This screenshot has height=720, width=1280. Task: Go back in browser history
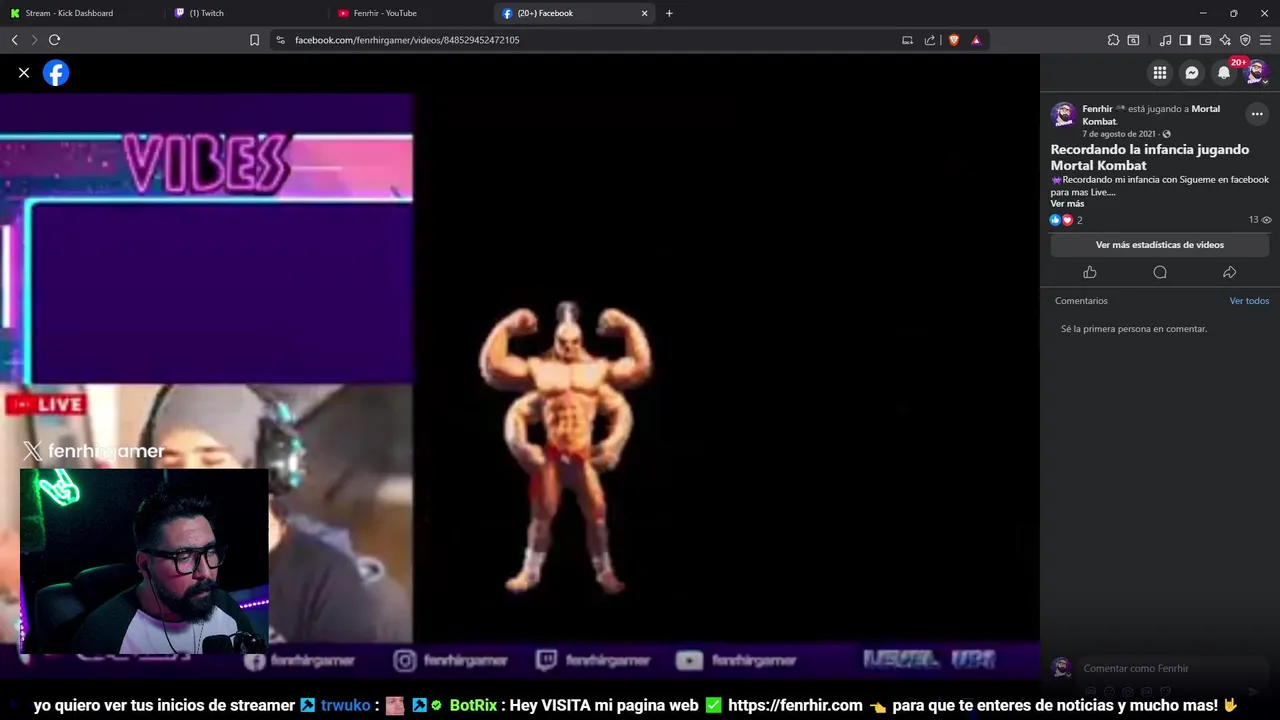[14, 40]
